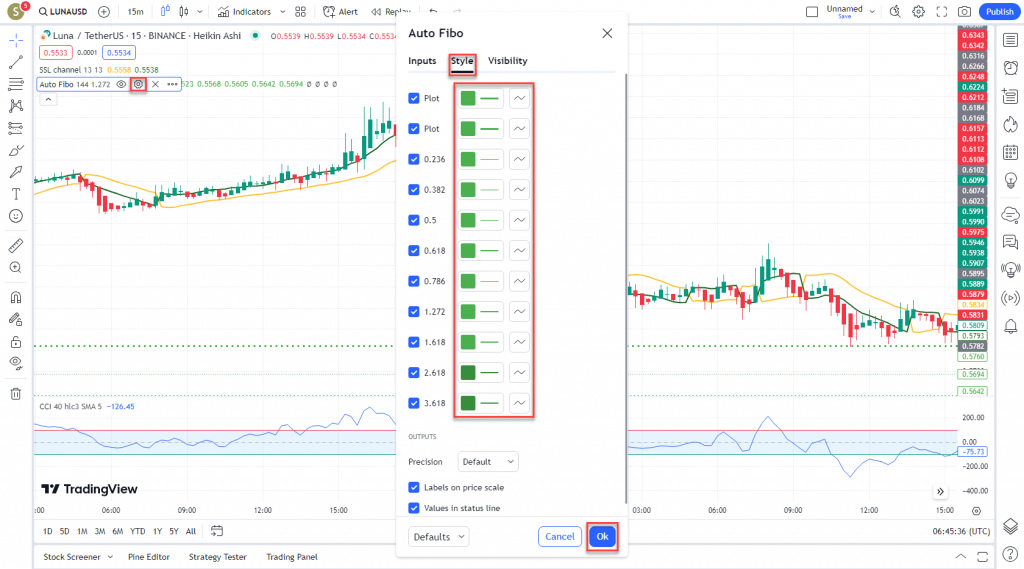Screen dimensions: 1024x569
Task: Create an Alert
Action: coord(340,12)
